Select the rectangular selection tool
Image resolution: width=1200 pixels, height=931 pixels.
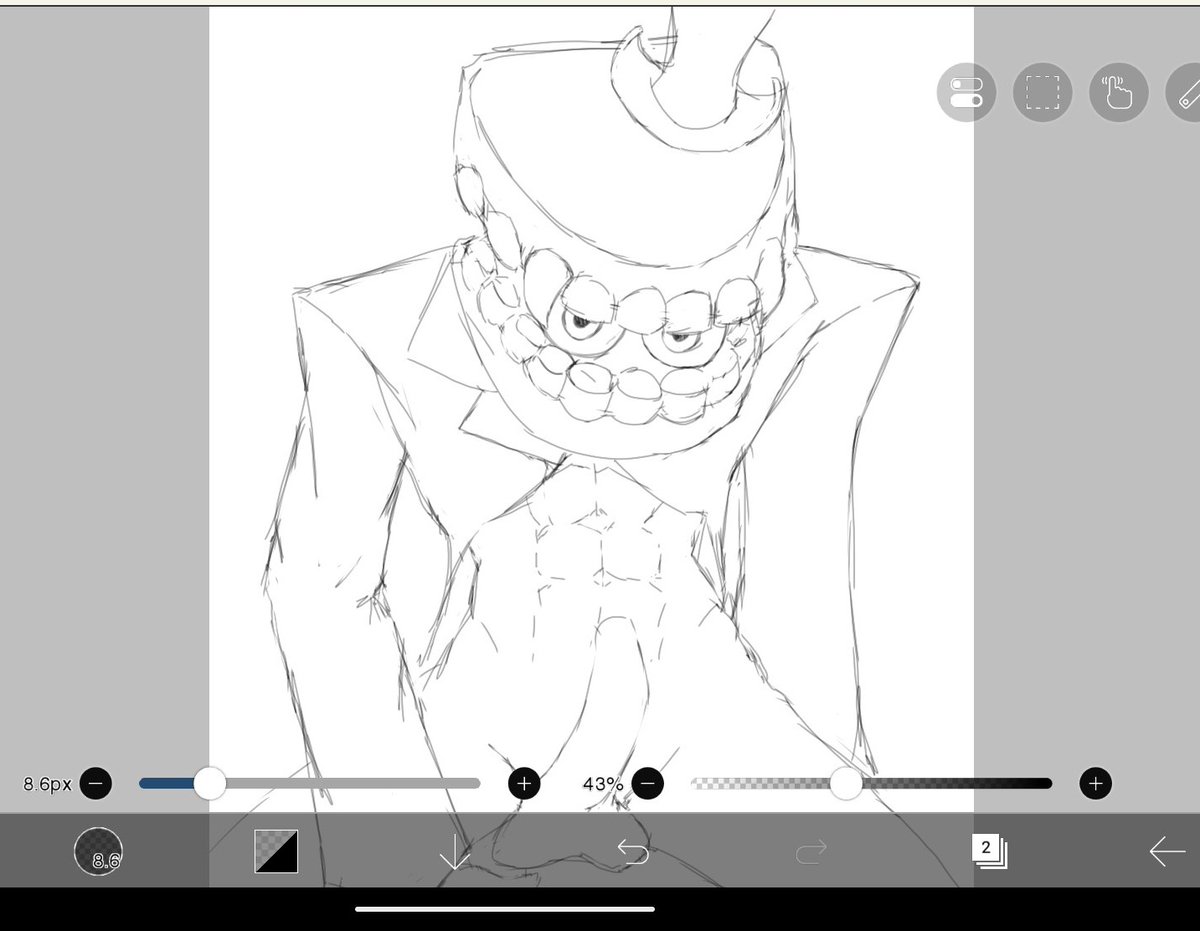(x=1042, y=92)
